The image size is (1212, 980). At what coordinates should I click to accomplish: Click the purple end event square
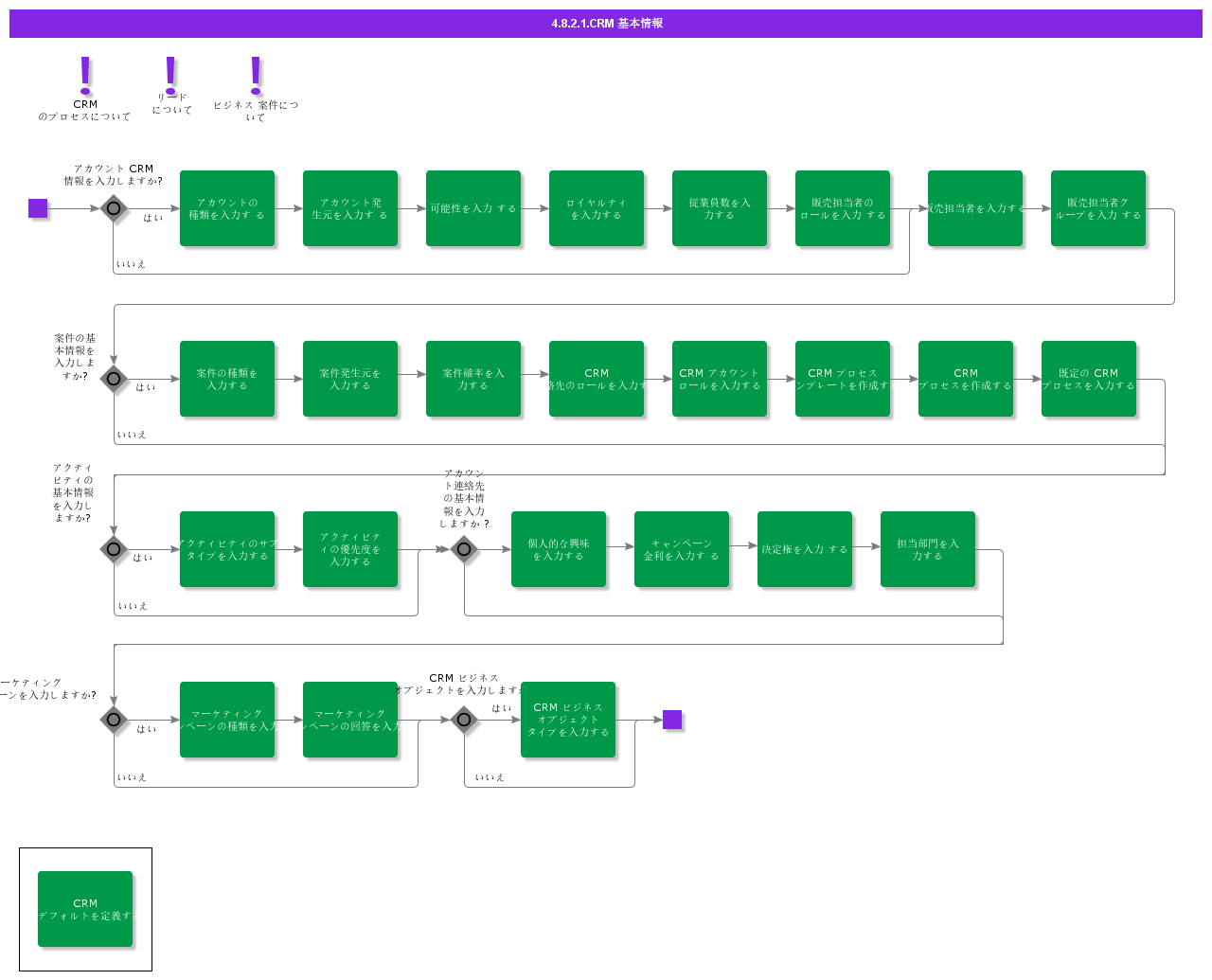pyautogui.click(x=672, y=720)
